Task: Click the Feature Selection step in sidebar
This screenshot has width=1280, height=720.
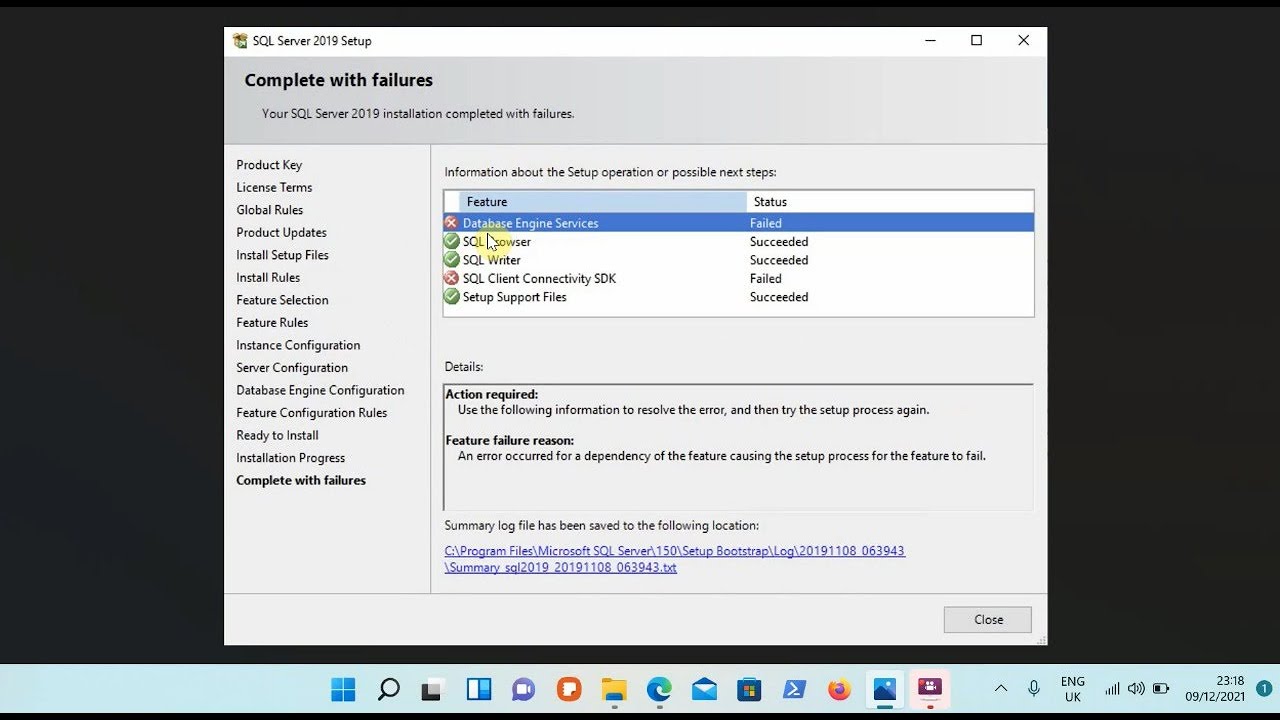Action: click(x=282, y=300)
